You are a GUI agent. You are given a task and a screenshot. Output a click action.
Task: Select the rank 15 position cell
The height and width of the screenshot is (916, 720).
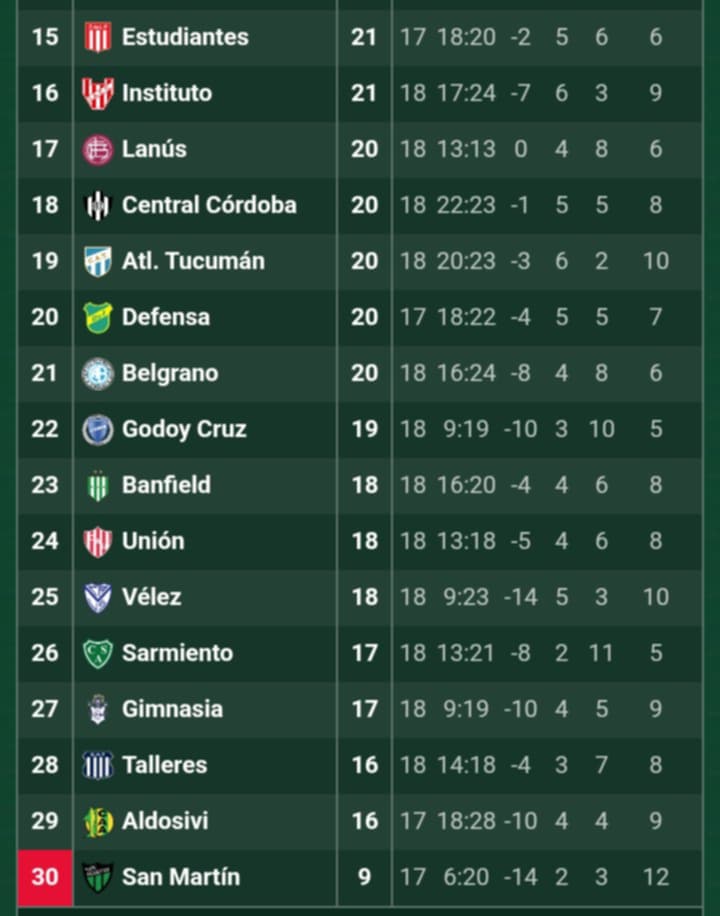pos(45,37)
